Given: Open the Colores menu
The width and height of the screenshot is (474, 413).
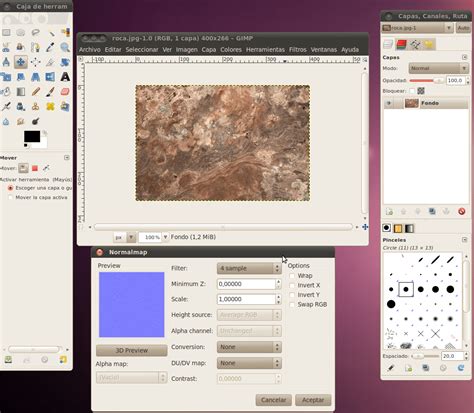Looking at the screenshot, I should click(231, 50).
